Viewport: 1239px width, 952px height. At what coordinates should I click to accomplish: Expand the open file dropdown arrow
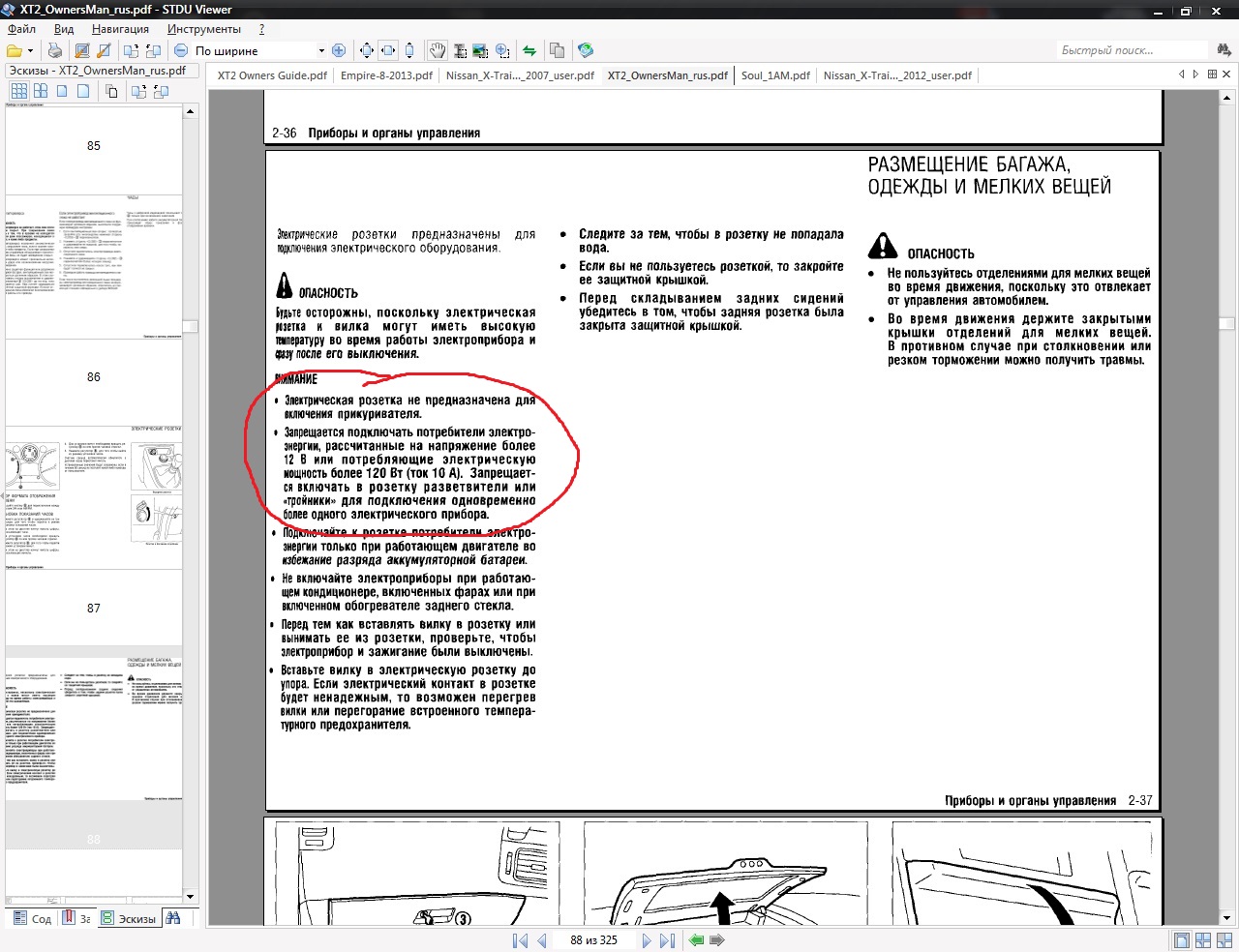click(31, 50)
